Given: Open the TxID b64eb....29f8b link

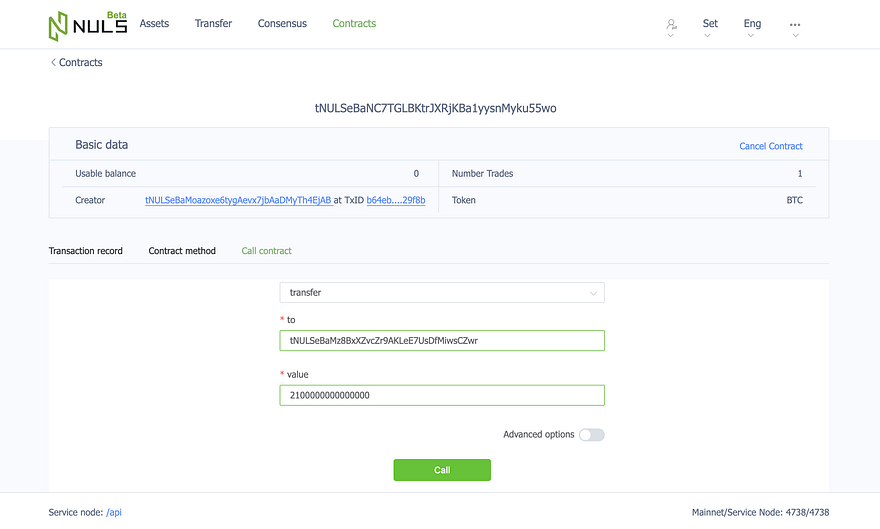Looking at the screenshot, I should (x=396, y=200).
